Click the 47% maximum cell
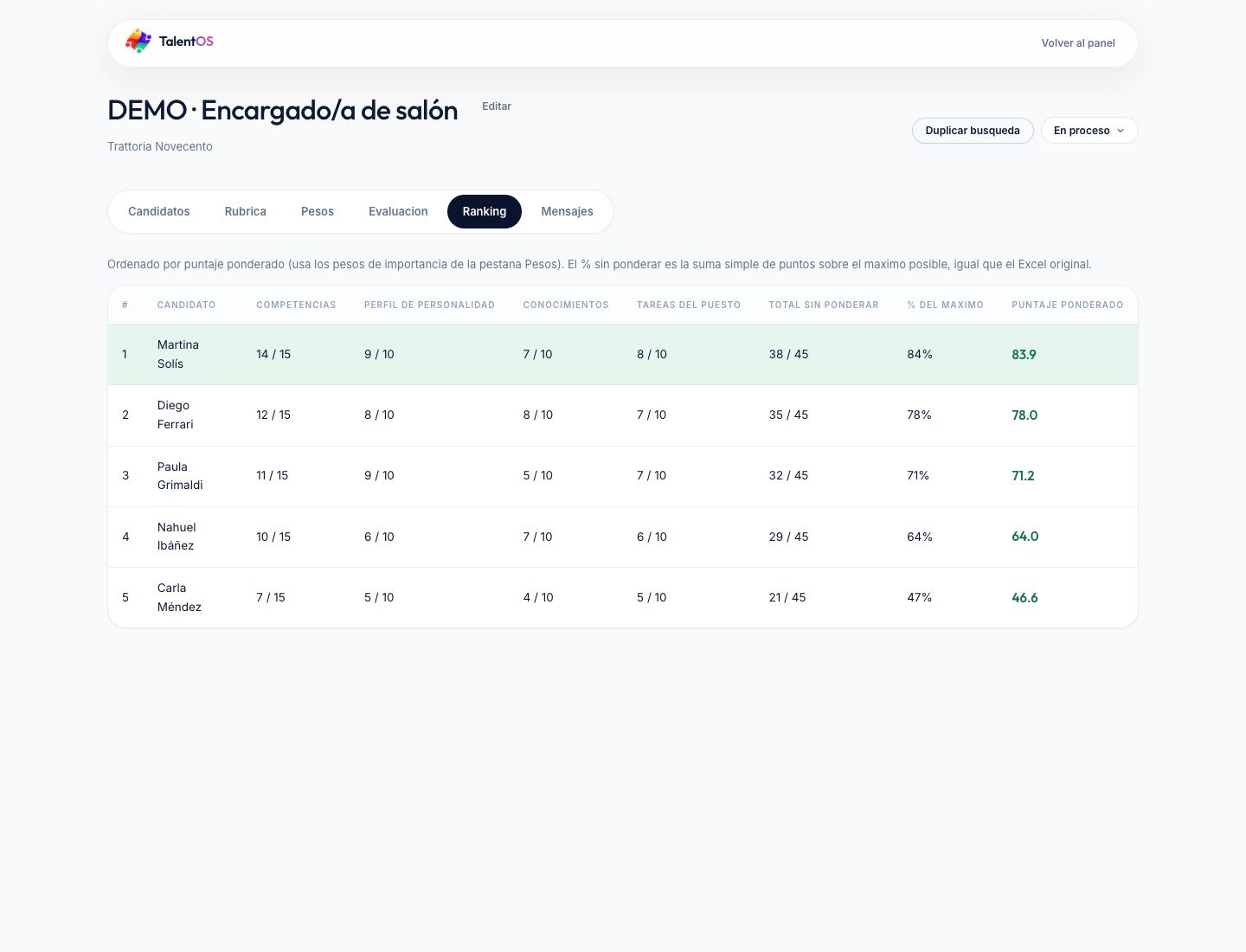The width and height of the screenshot is (1246, 952). pos(920,598)
